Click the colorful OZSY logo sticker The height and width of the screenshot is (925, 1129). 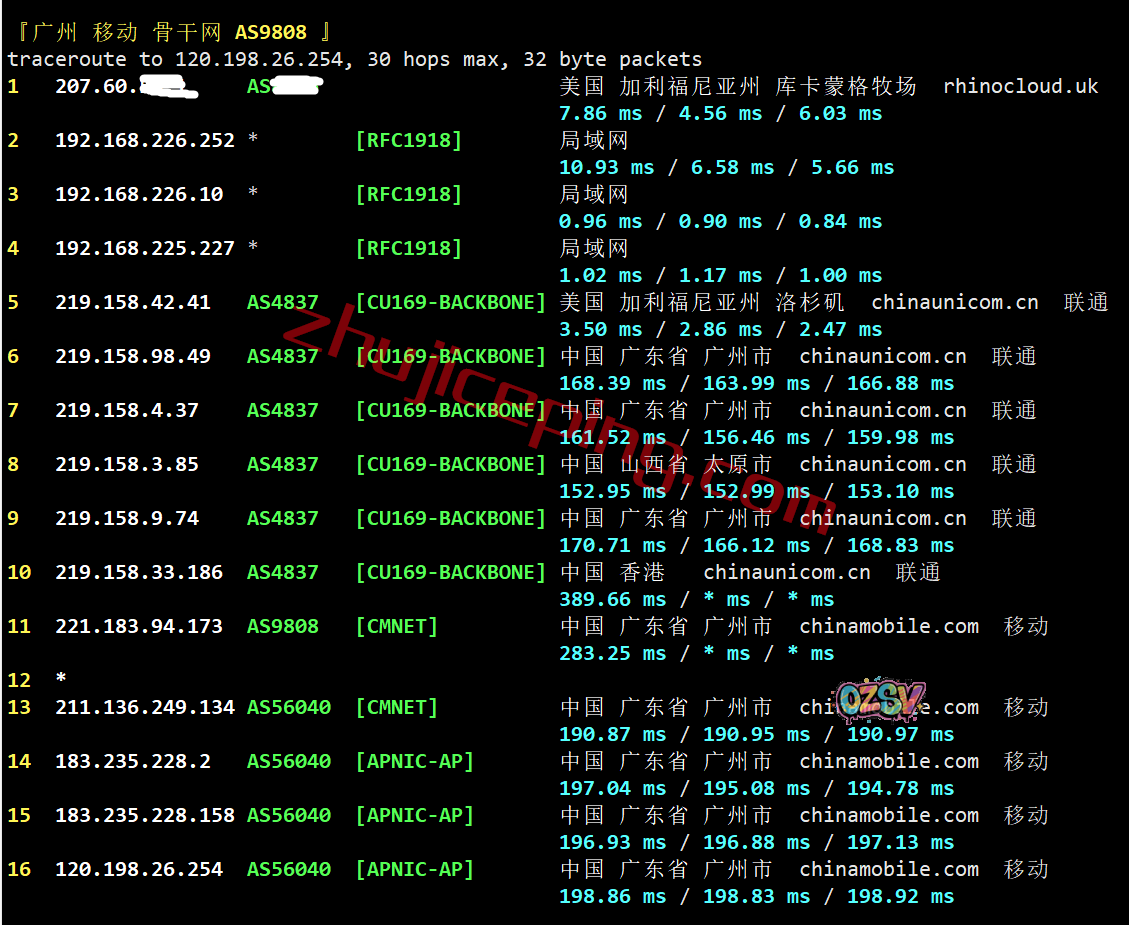[x=879, y=701]
